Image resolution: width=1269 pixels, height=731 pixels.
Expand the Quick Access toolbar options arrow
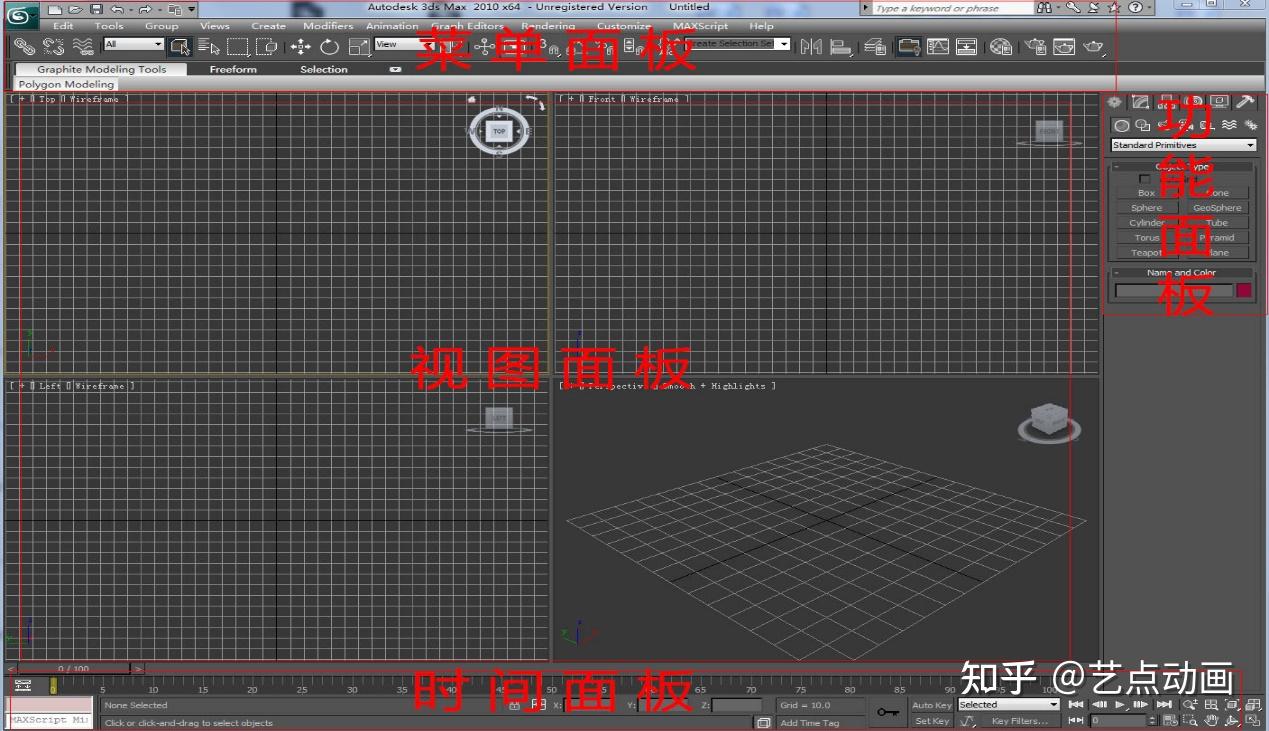click(192, 9)
